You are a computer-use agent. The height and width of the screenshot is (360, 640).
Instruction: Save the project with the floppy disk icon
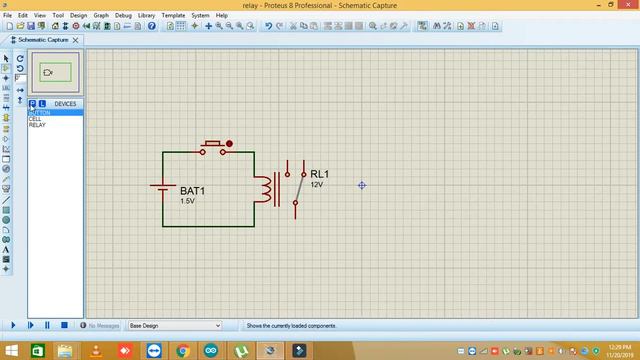tap(31, 26)
